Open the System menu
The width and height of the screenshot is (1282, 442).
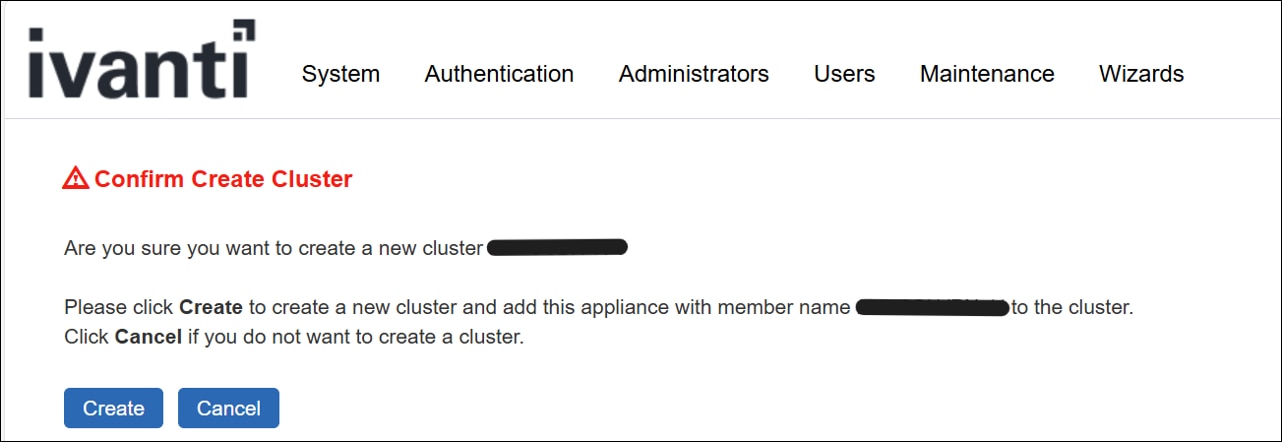tap(341, 74)
